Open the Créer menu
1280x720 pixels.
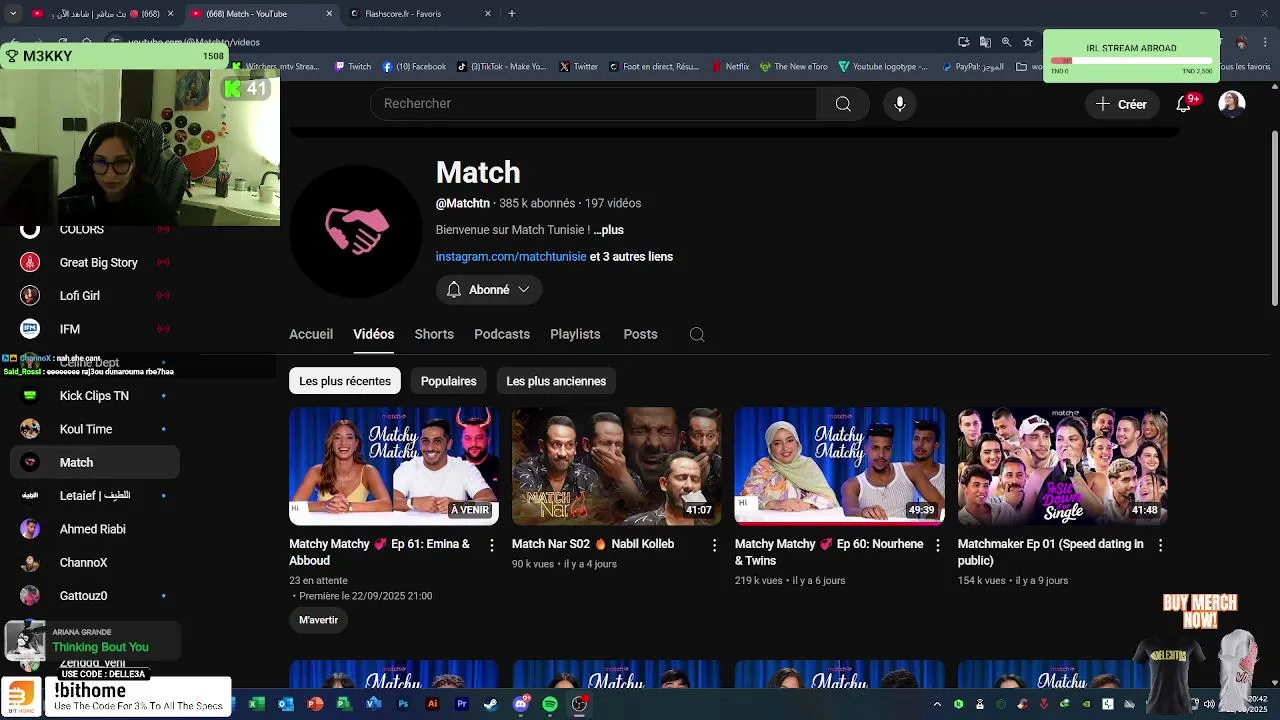1121,104
